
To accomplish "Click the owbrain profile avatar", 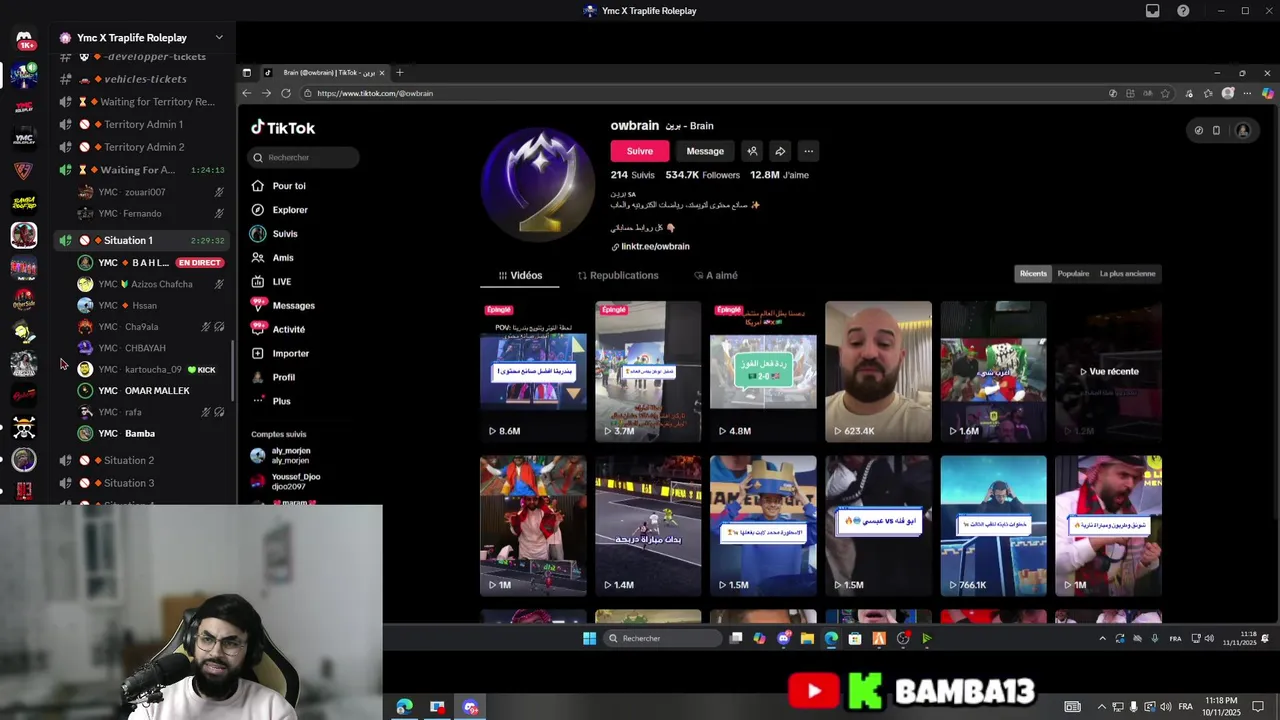I will tap(539, 185).
